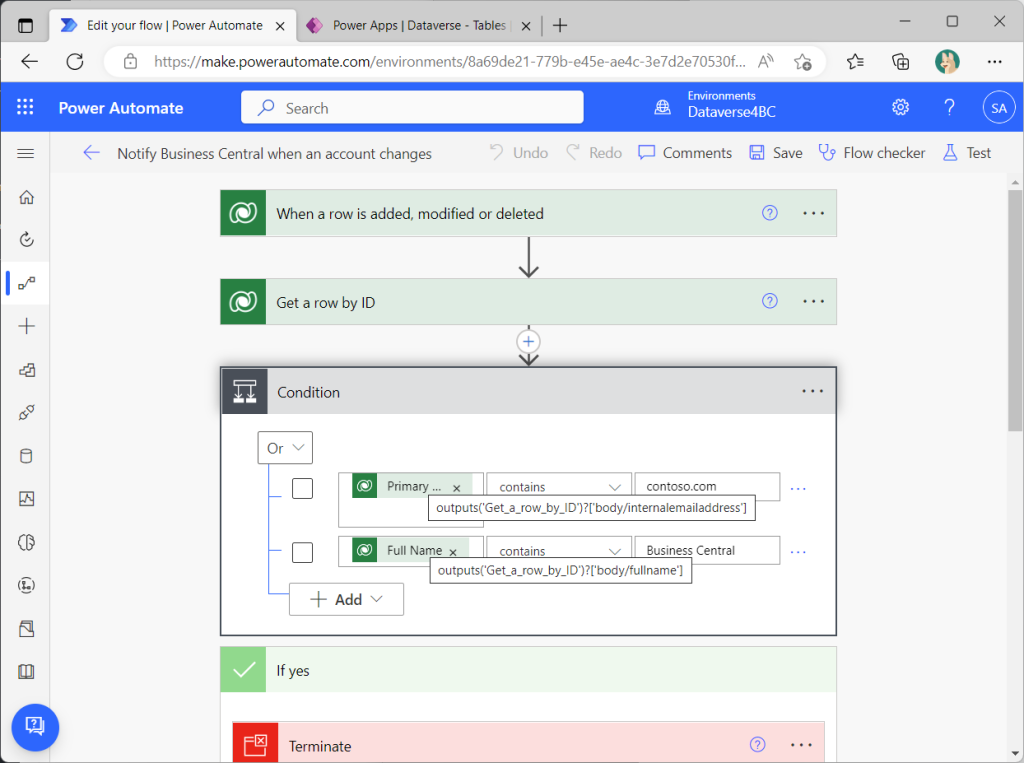Open browser Favorites star list icon
This screenshot has height=763, width=1024.
(855, 62)
